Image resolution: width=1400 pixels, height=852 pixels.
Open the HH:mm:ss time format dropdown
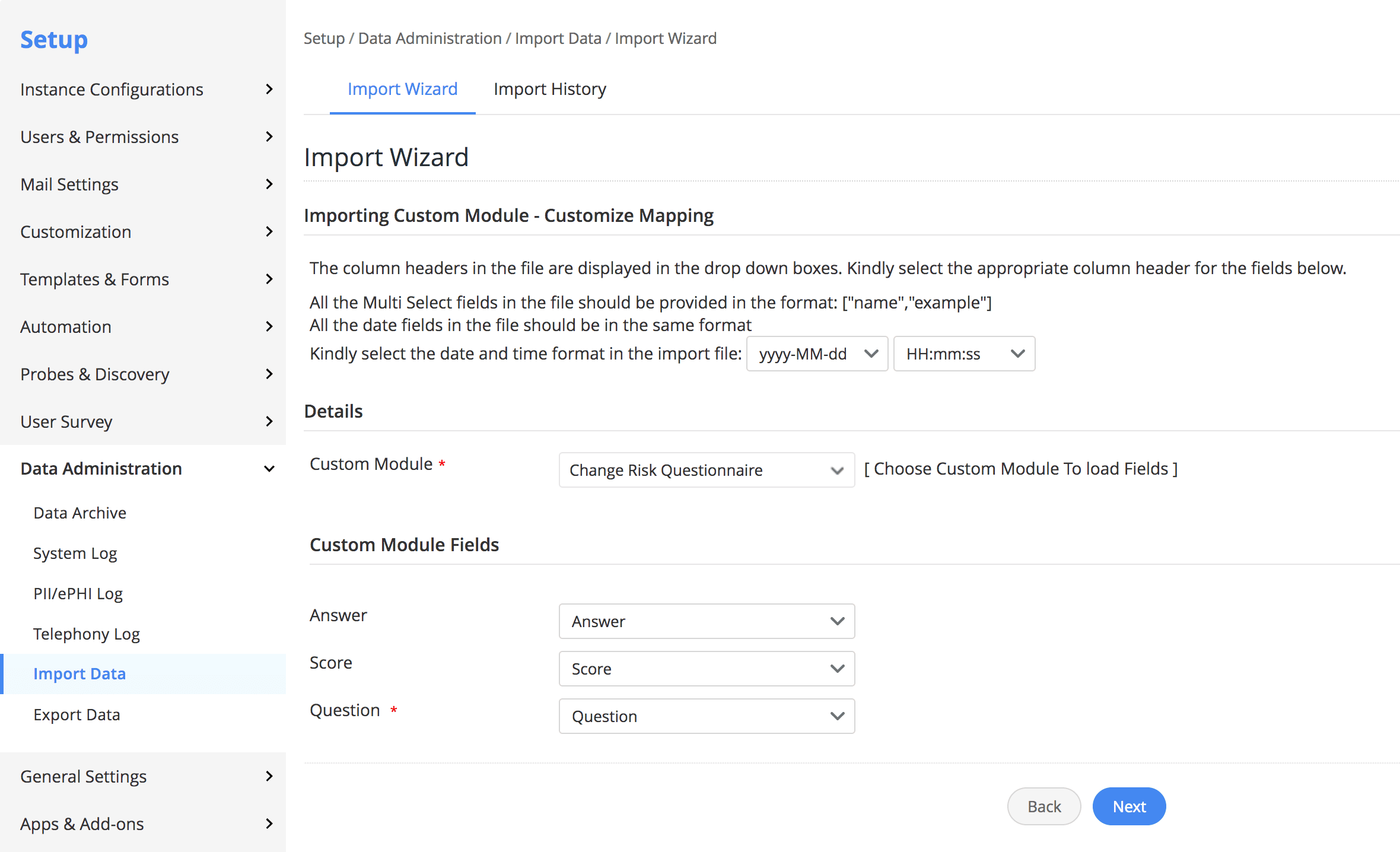click(963, 354)
